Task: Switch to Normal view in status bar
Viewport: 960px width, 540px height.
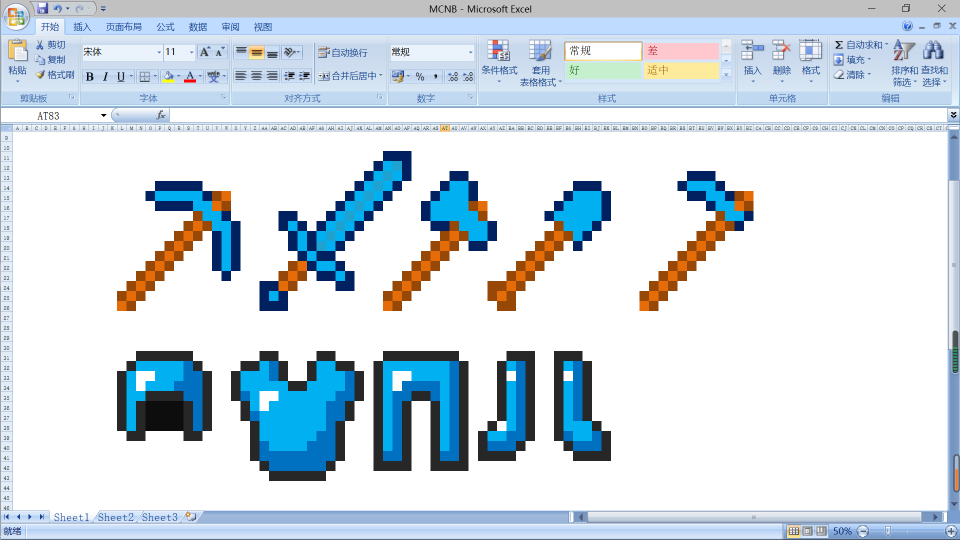Action: tap(793, 531)
